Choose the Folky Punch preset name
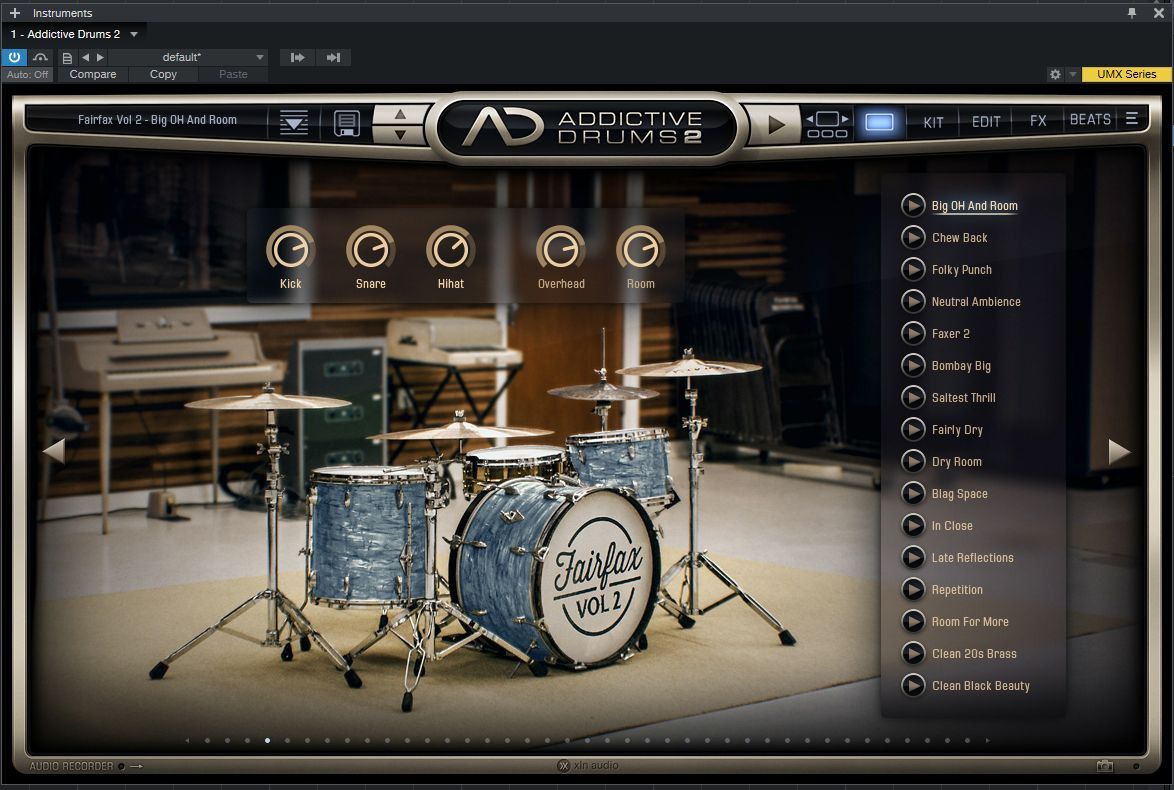Screen dimensions: 1174x790 (x=961, y=270)
